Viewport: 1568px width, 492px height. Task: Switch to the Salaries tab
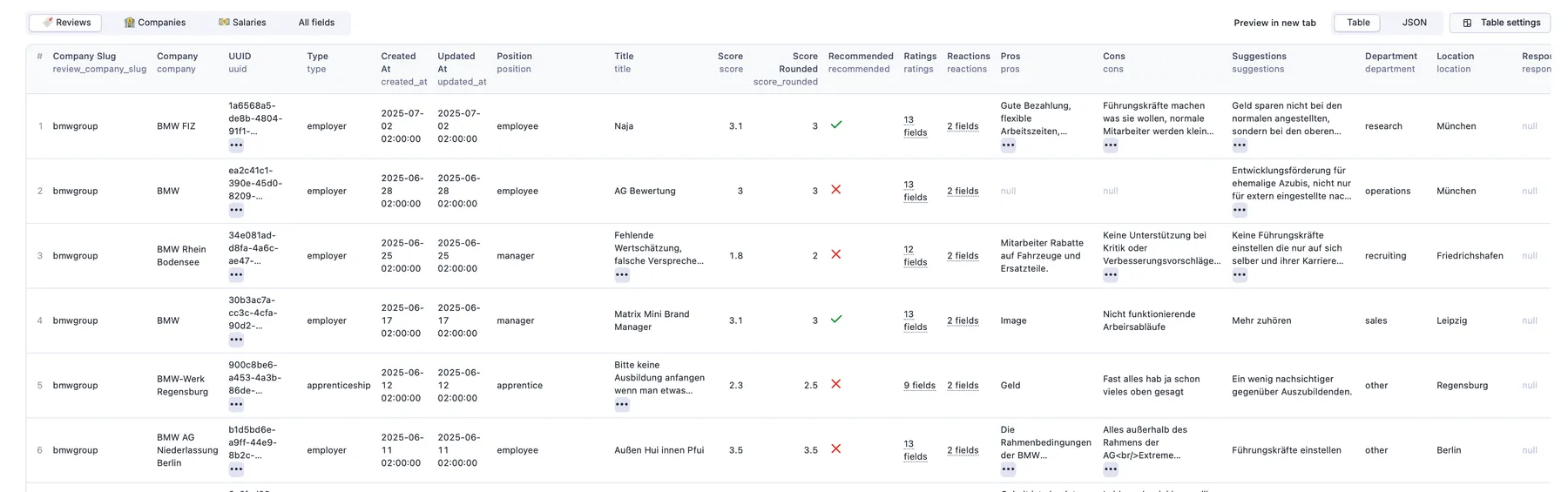pos(242,23)
